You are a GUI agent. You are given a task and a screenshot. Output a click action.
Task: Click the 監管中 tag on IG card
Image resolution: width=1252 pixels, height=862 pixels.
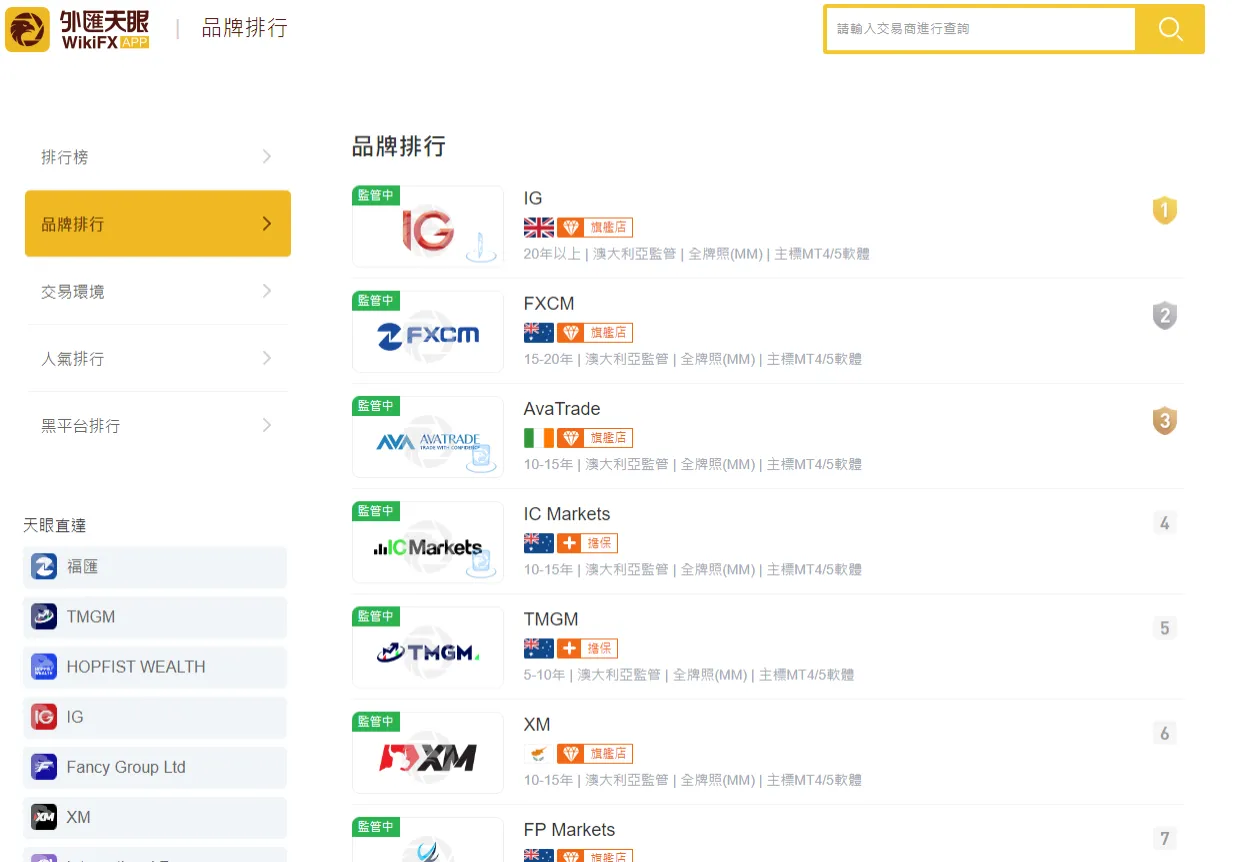[376, 195]
